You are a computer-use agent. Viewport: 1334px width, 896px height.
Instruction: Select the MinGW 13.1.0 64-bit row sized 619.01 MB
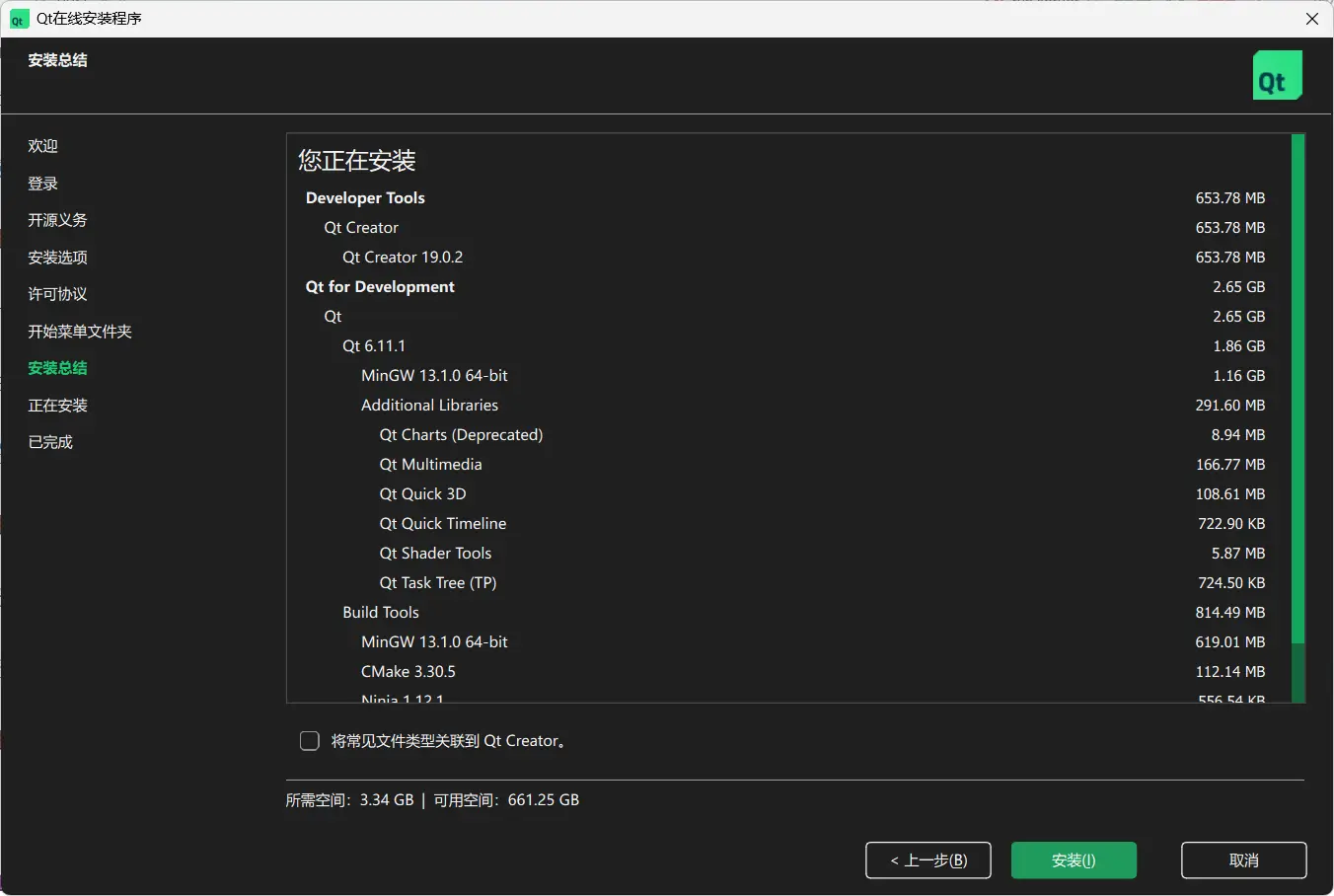click(785, 642)
